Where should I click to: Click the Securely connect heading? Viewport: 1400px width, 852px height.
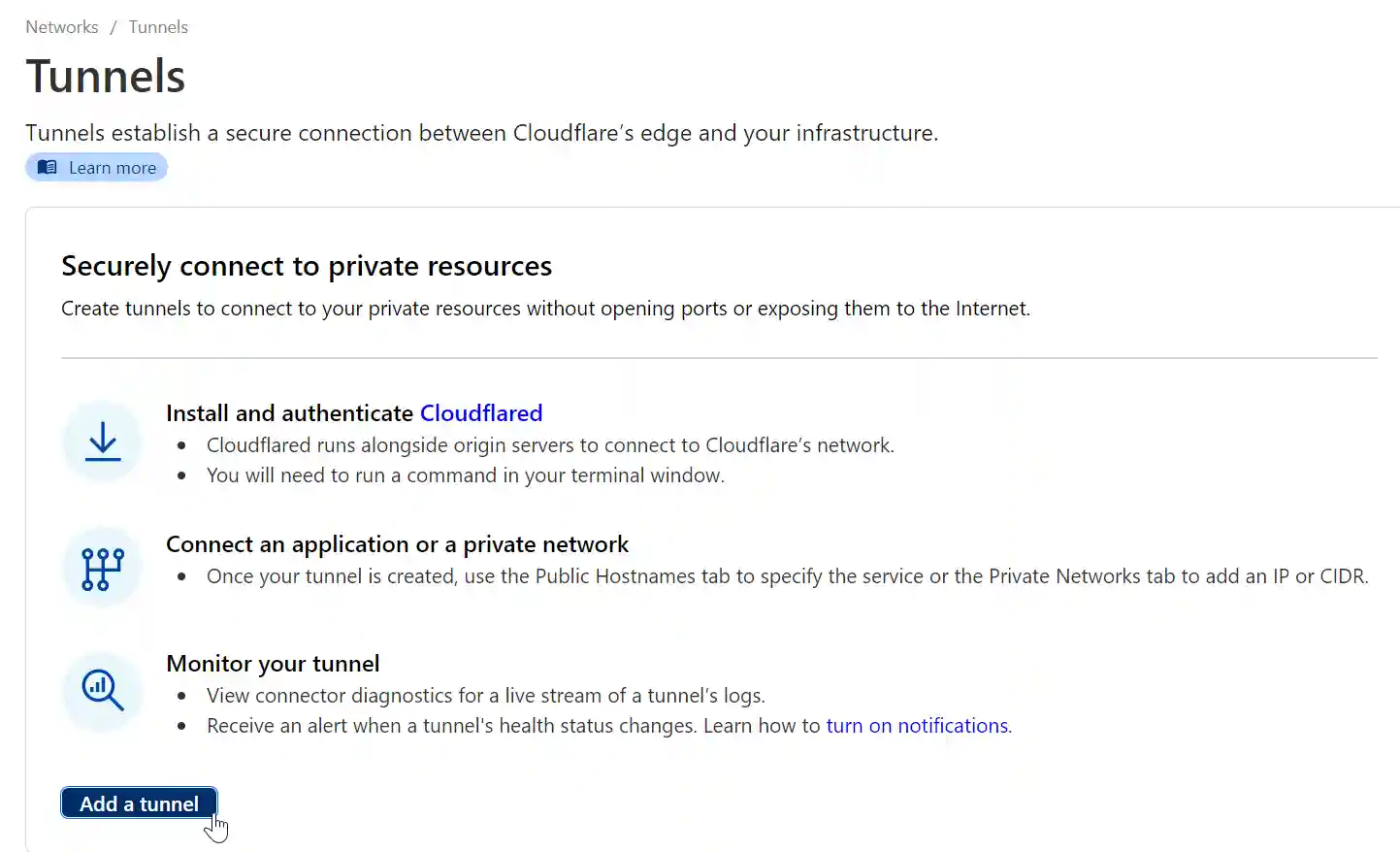[307, 265]
